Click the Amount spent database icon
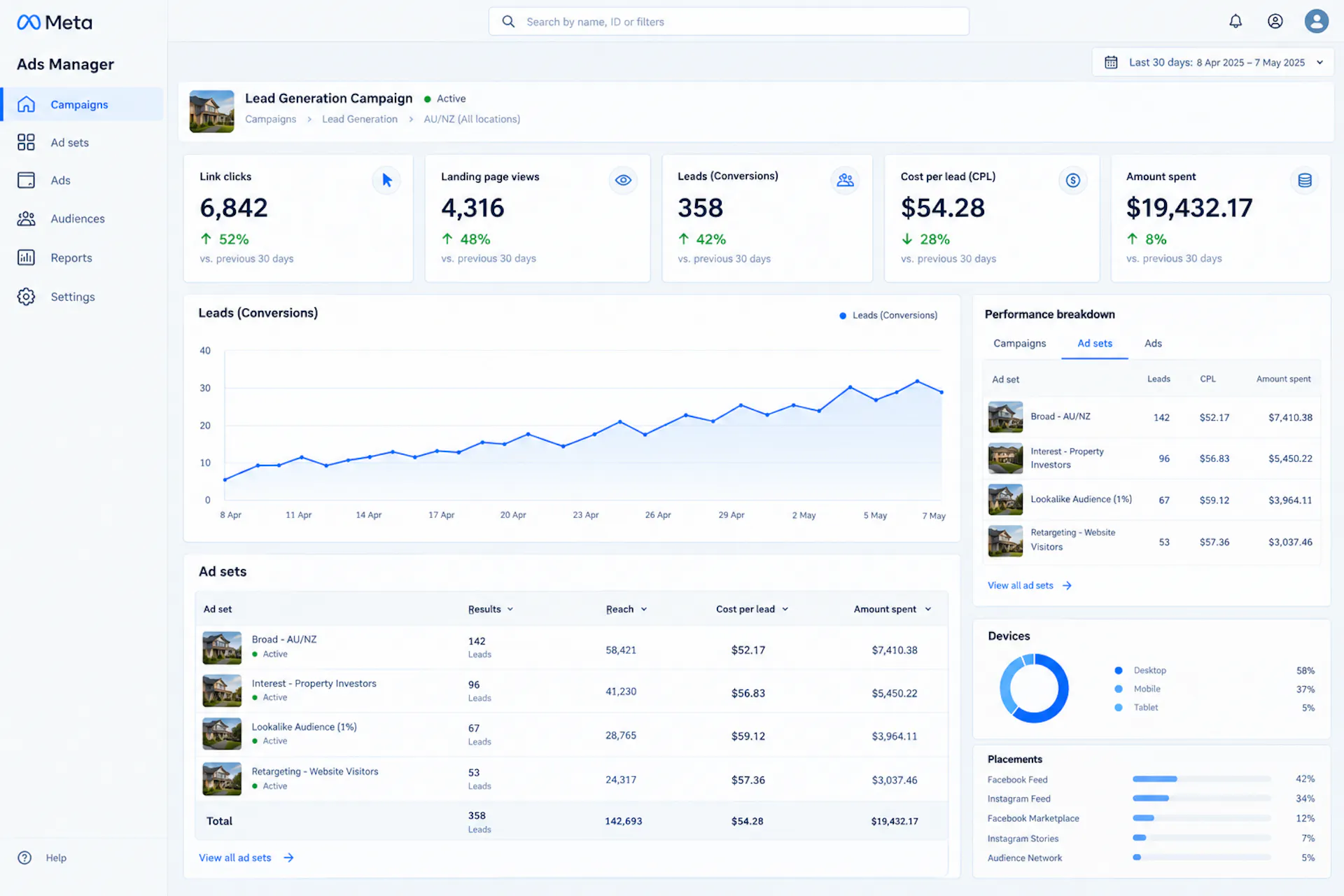1344x896 pixels. pyautogui.click(x=1304, y=180)
